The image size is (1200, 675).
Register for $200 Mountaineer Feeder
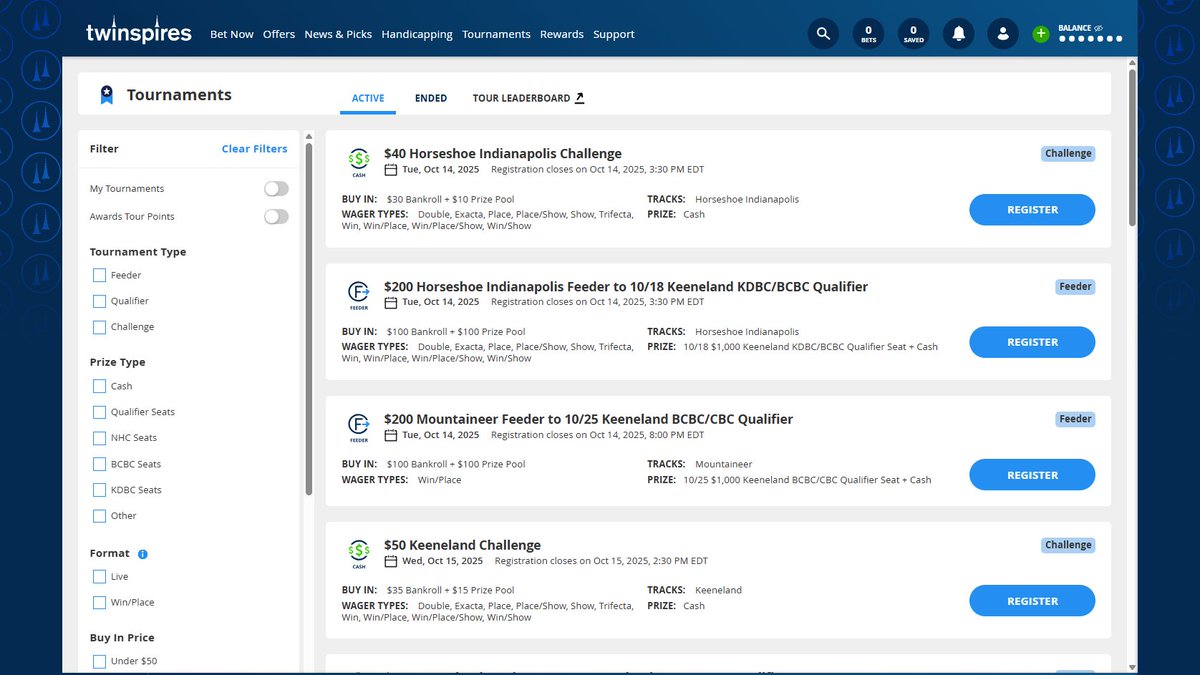point(1032,475)
